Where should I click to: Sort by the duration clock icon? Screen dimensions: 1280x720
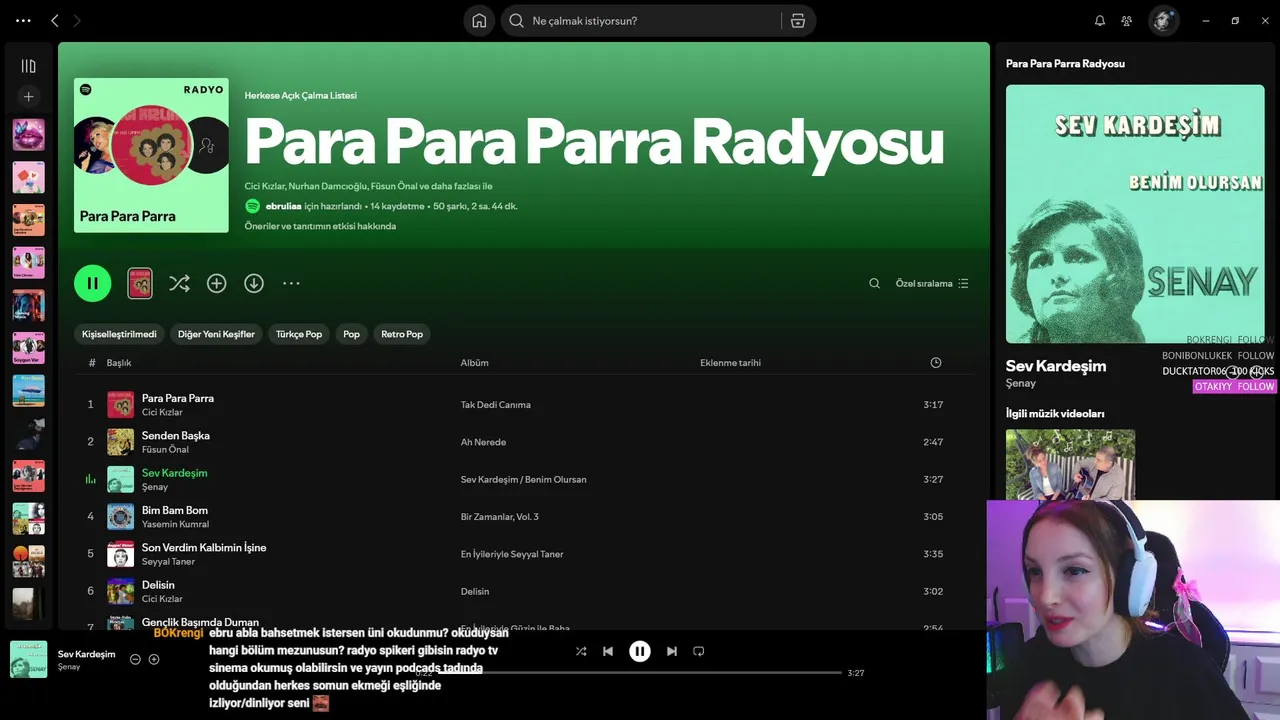tap(935, 363)
